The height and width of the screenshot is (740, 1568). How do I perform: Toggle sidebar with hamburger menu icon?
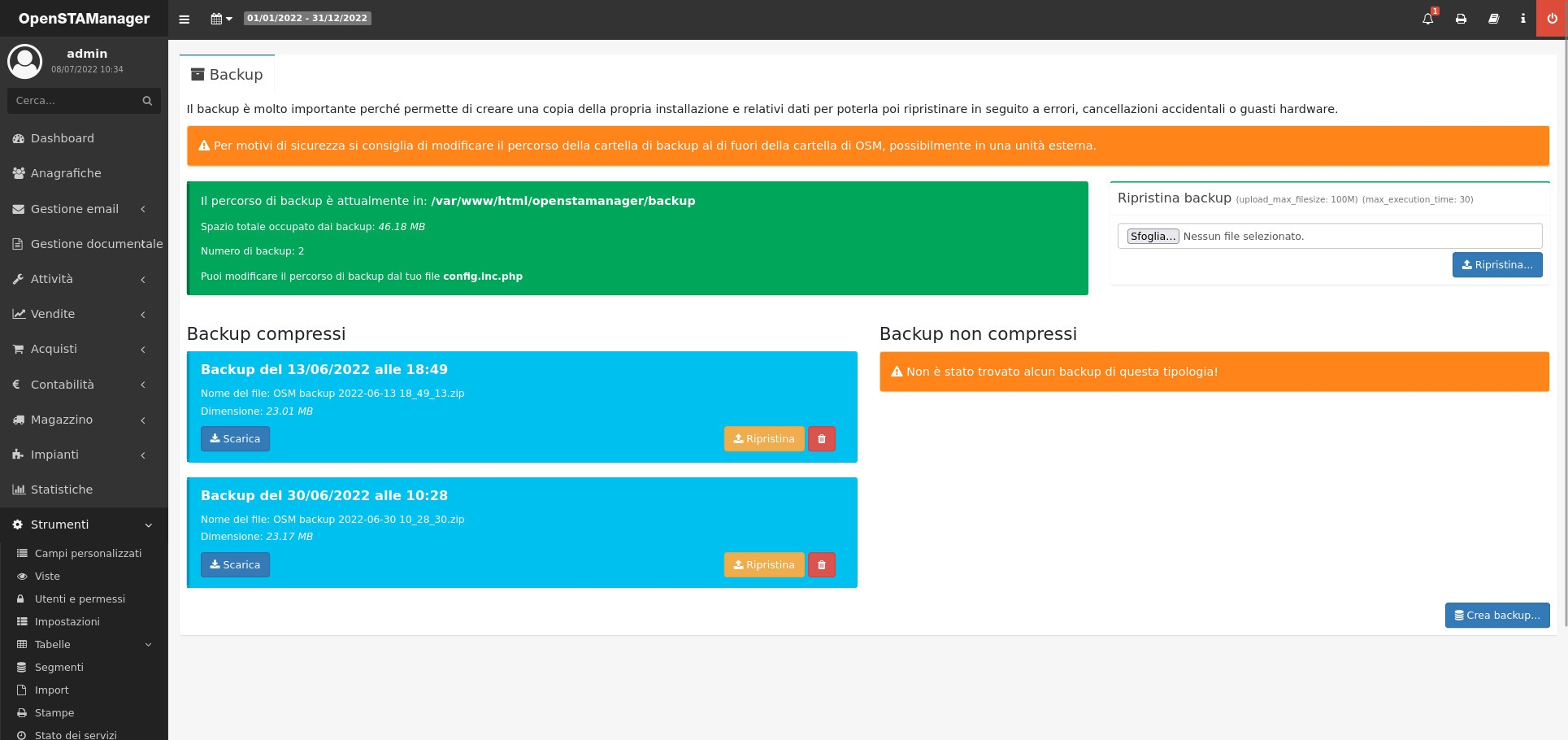[x=185, y=19]
